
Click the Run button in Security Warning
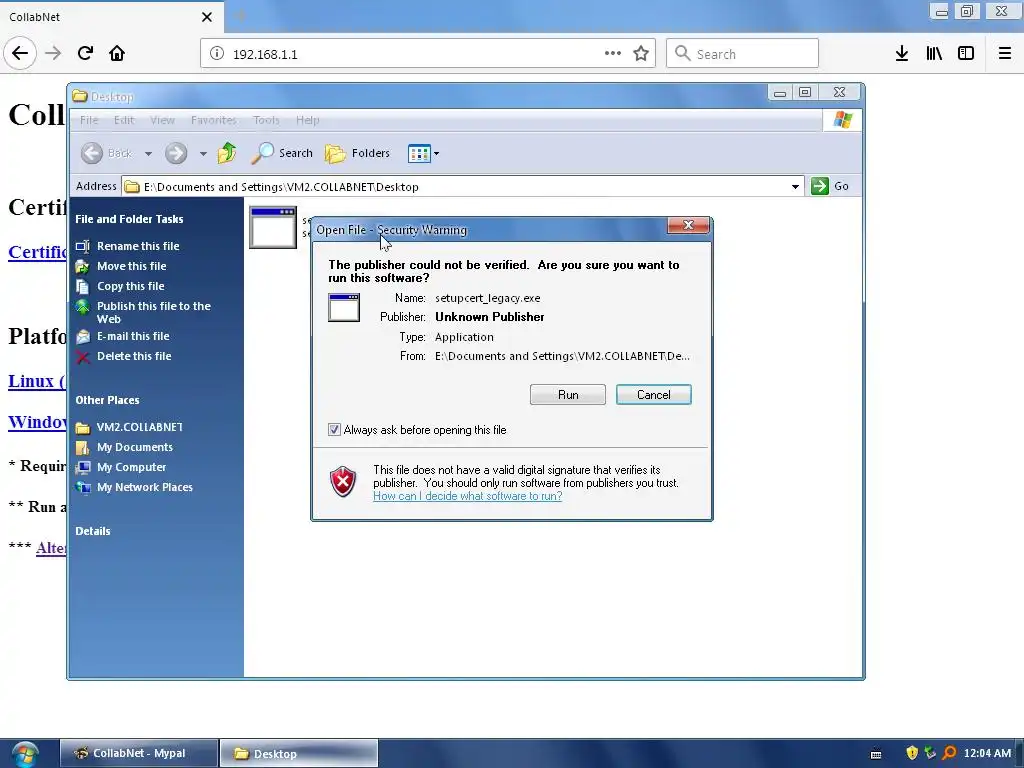pos(568,394)
